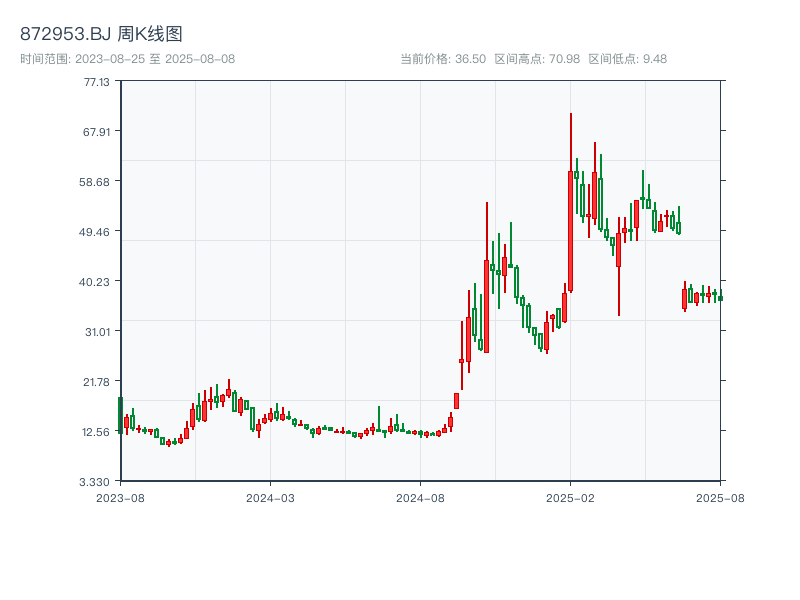The image size is (800, 600).
Task: Click the 2023-08 axis label
Action: tap(120, 495)
